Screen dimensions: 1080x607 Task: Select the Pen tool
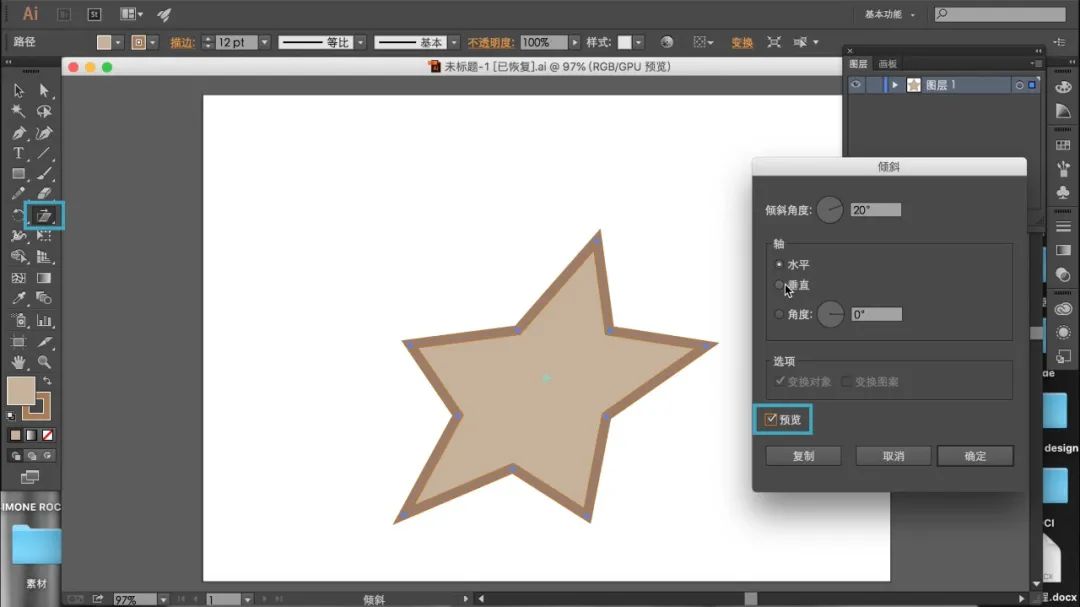(19, 132)
